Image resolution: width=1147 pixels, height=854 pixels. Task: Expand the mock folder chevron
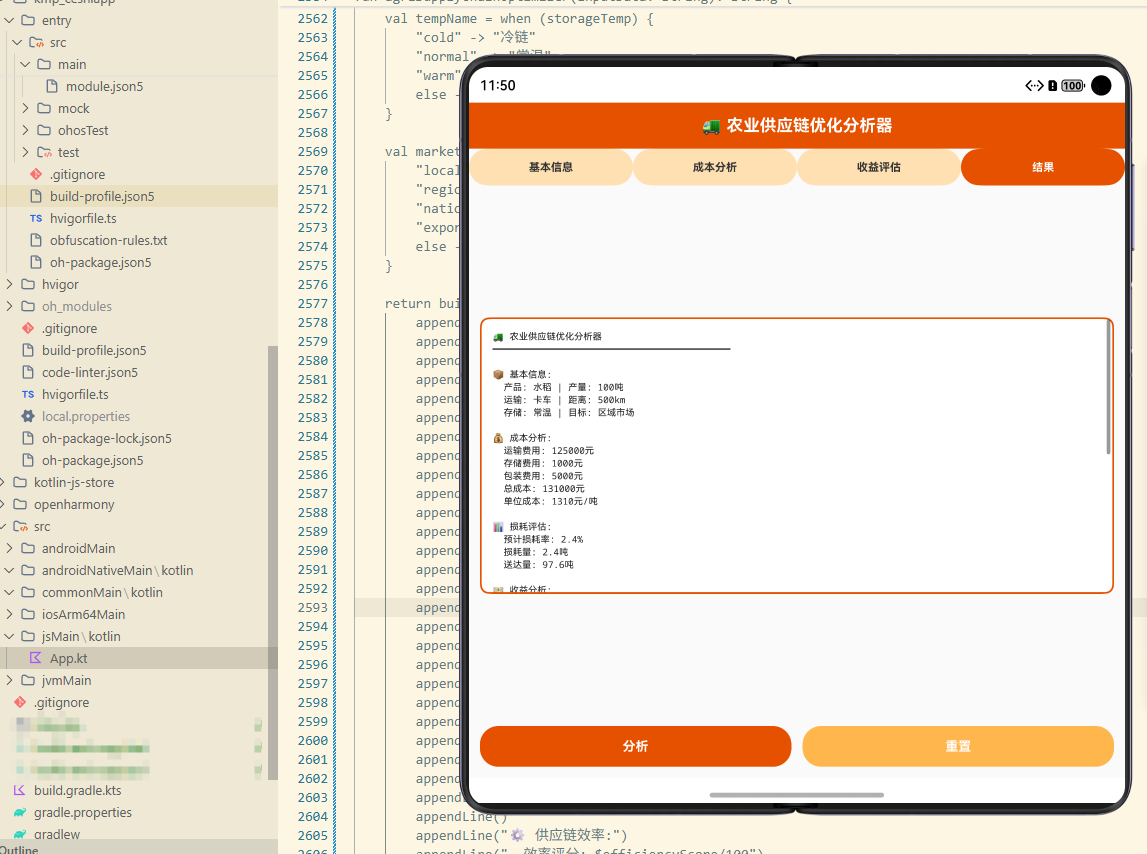[26, 108]
